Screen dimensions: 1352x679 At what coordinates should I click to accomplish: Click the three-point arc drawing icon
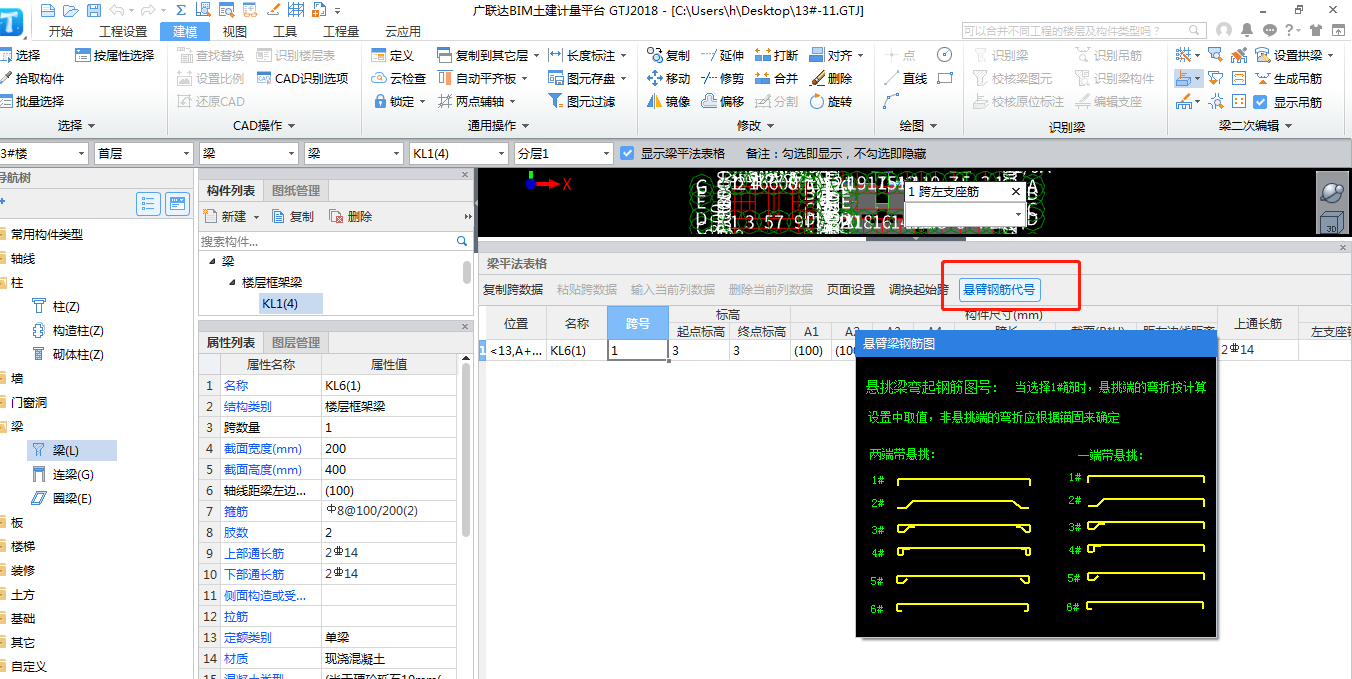tap(891, 101)
